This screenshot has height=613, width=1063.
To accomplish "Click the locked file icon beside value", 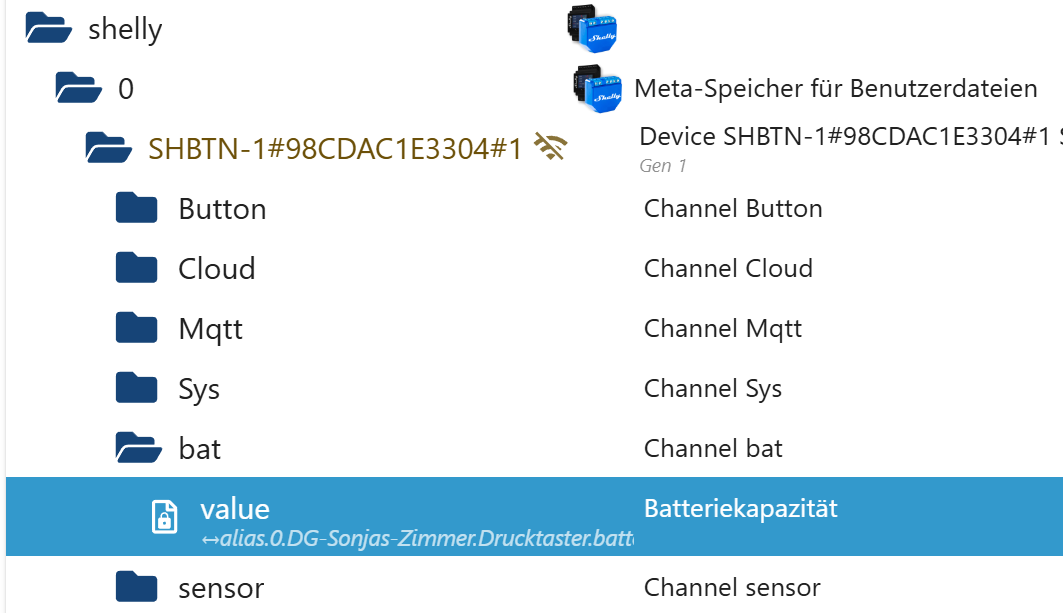I will [x=164, y=517].
